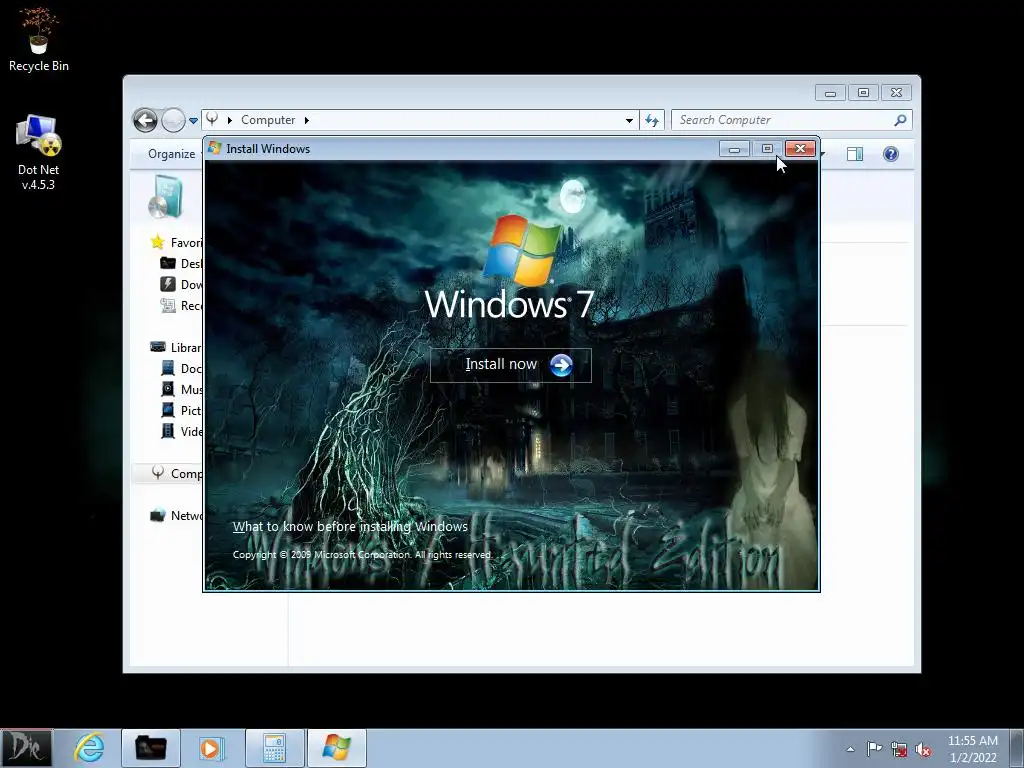Viewport: 1024px width, 768px height.
Task: Click the forward arrow in explorer window
Action: click(x=173, y=120)
